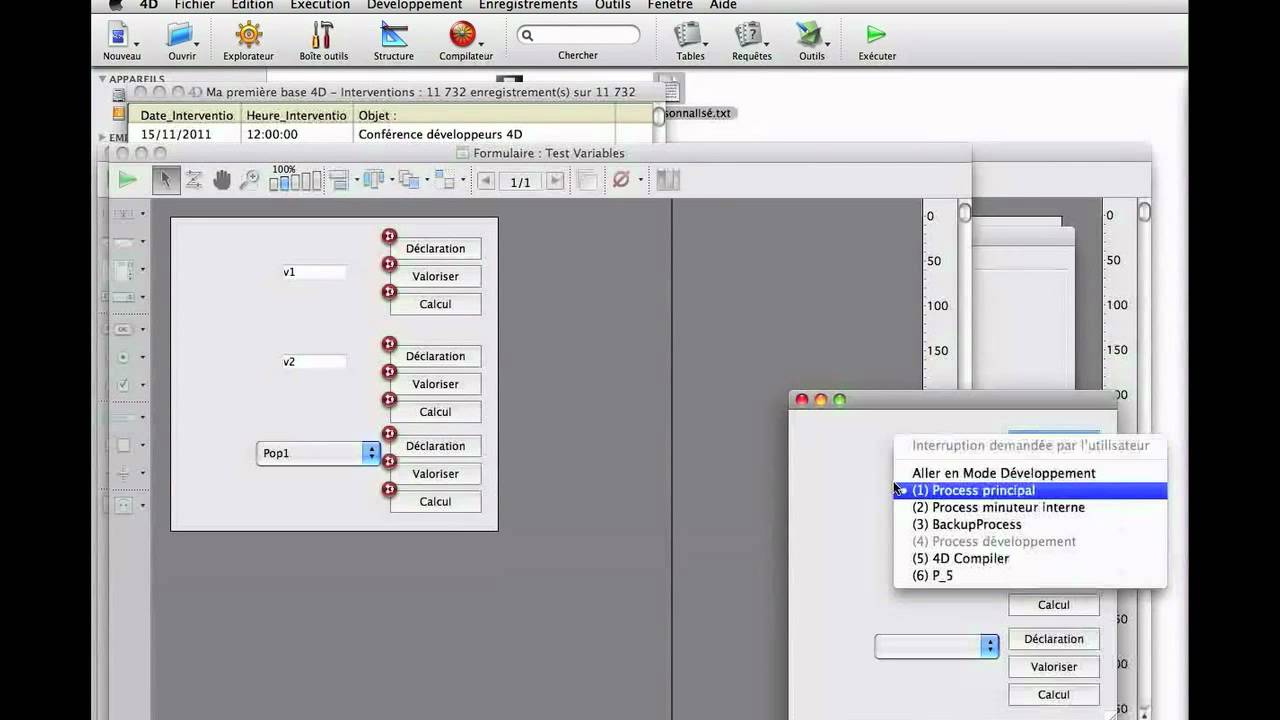The width and height of the screenshot is (1280, 720).
Task: Choose Aller en Mode Développement
Action: click(1030, 473)
